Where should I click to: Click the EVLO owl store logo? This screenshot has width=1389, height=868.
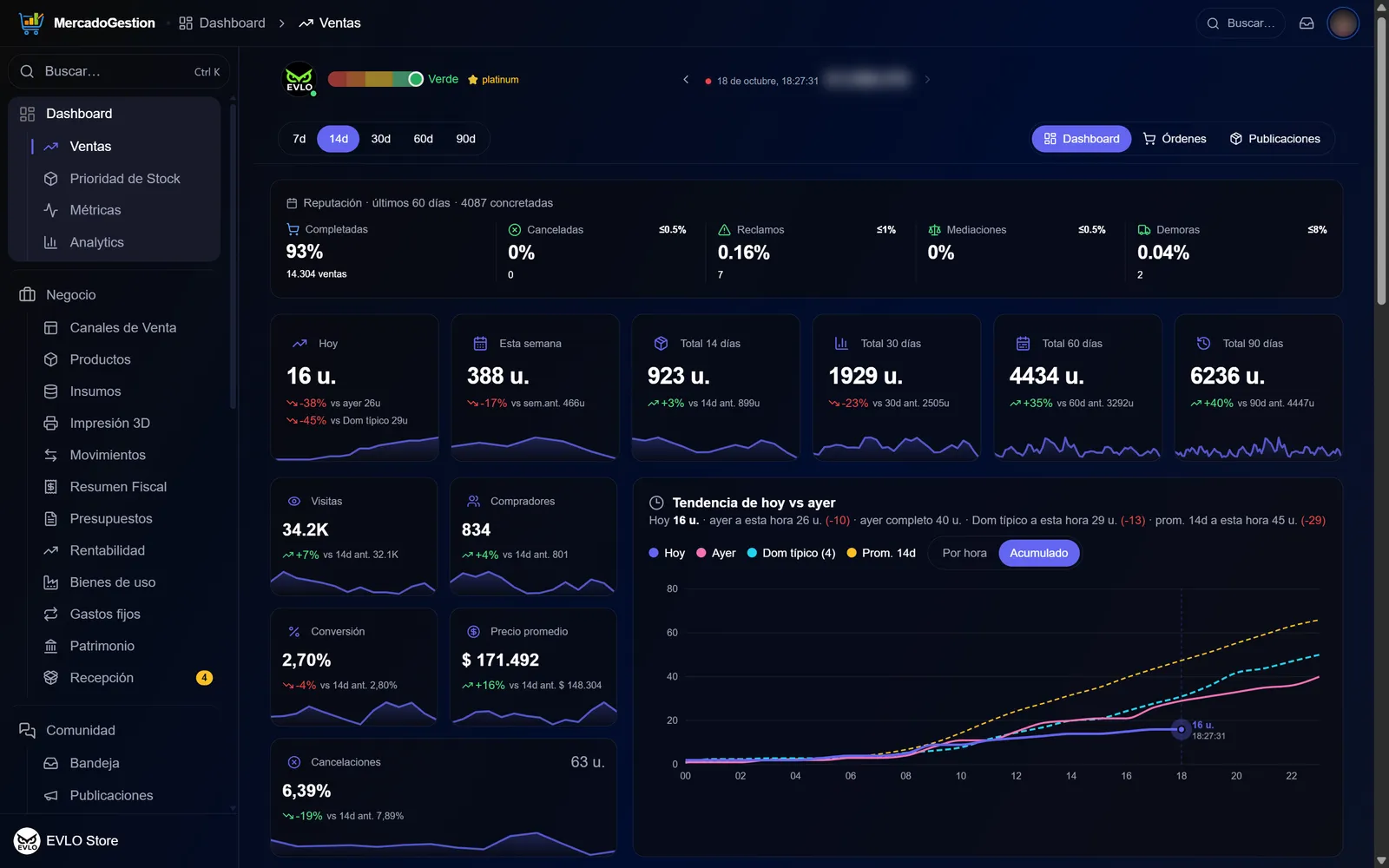[300, 79]
